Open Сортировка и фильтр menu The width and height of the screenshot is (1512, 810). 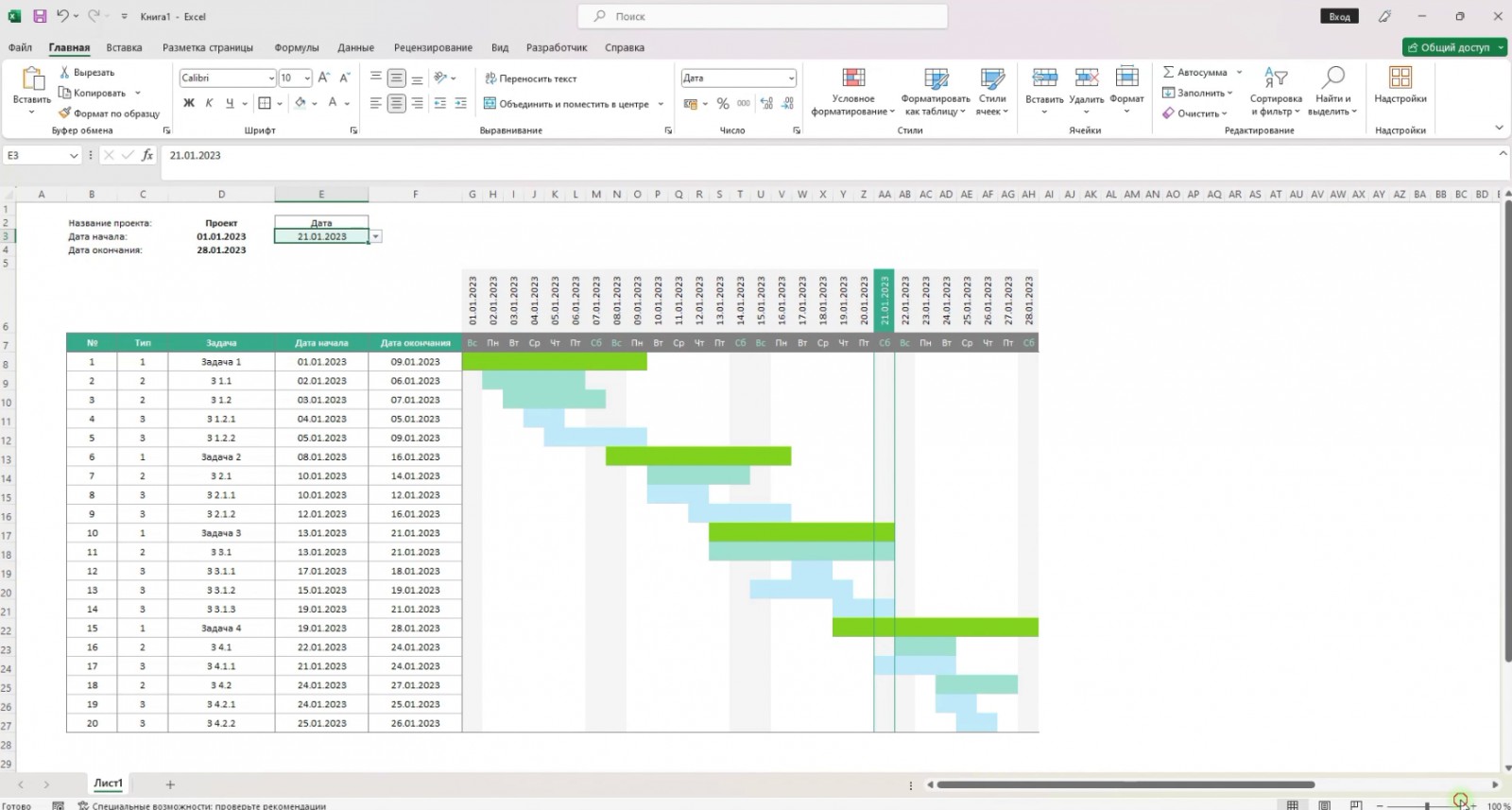(x=1276, y=92)
